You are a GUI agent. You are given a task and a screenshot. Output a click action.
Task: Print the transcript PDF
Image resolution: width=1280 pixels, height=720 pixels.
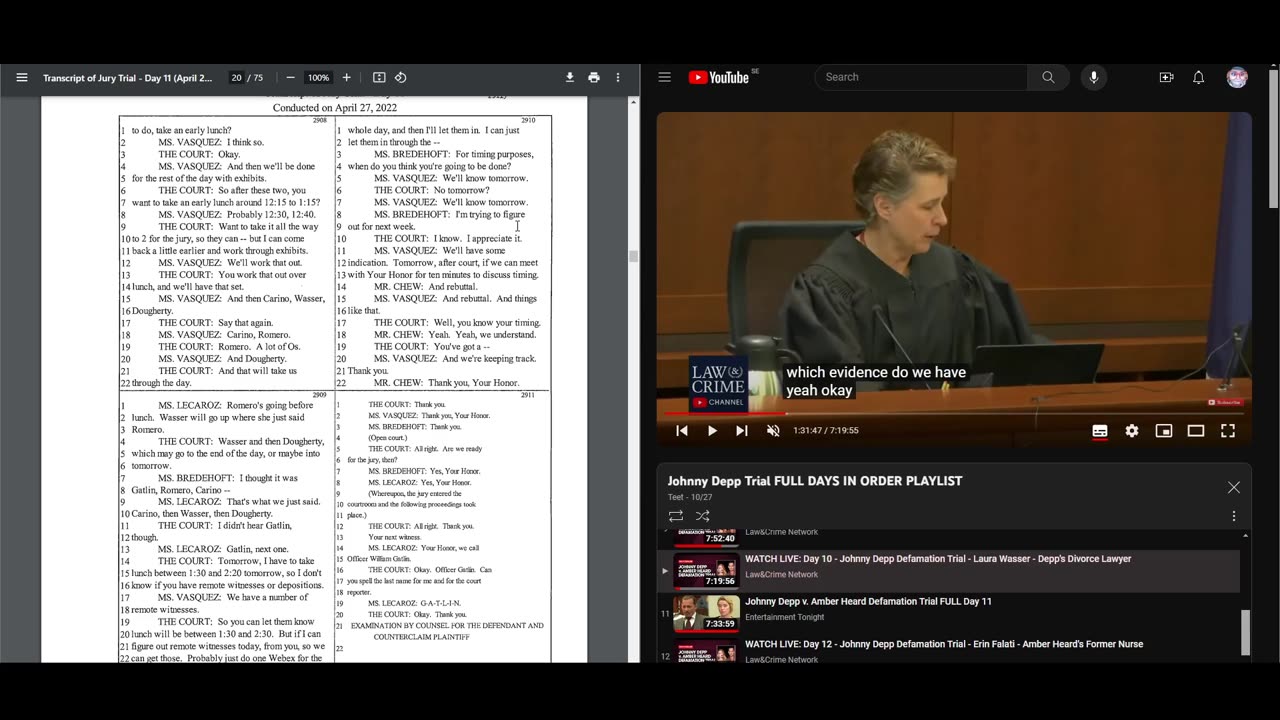(x=594, y=77)
